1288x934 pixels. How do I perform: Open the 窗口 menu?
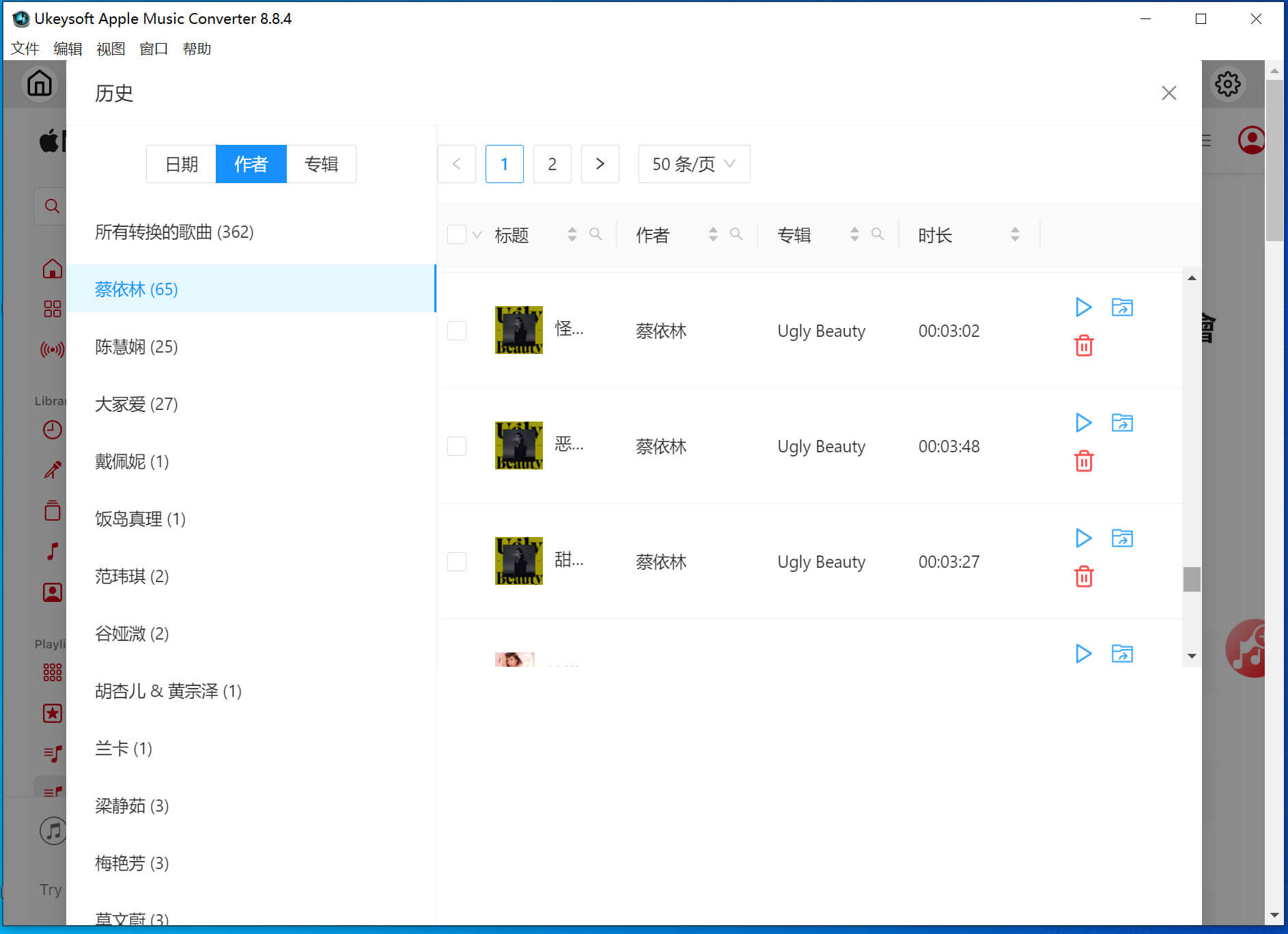point(154,49)
